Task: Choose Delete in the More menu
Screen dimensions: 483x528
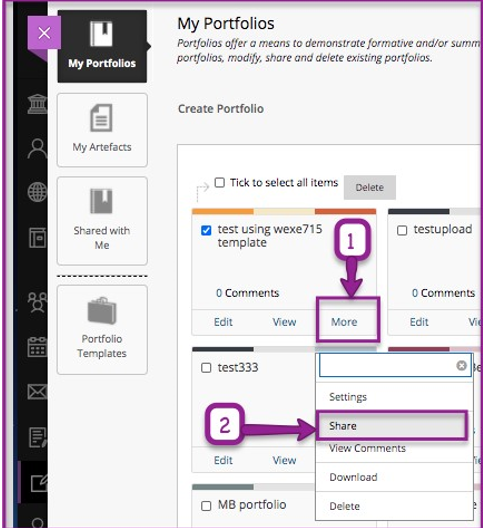Action: 394,506
